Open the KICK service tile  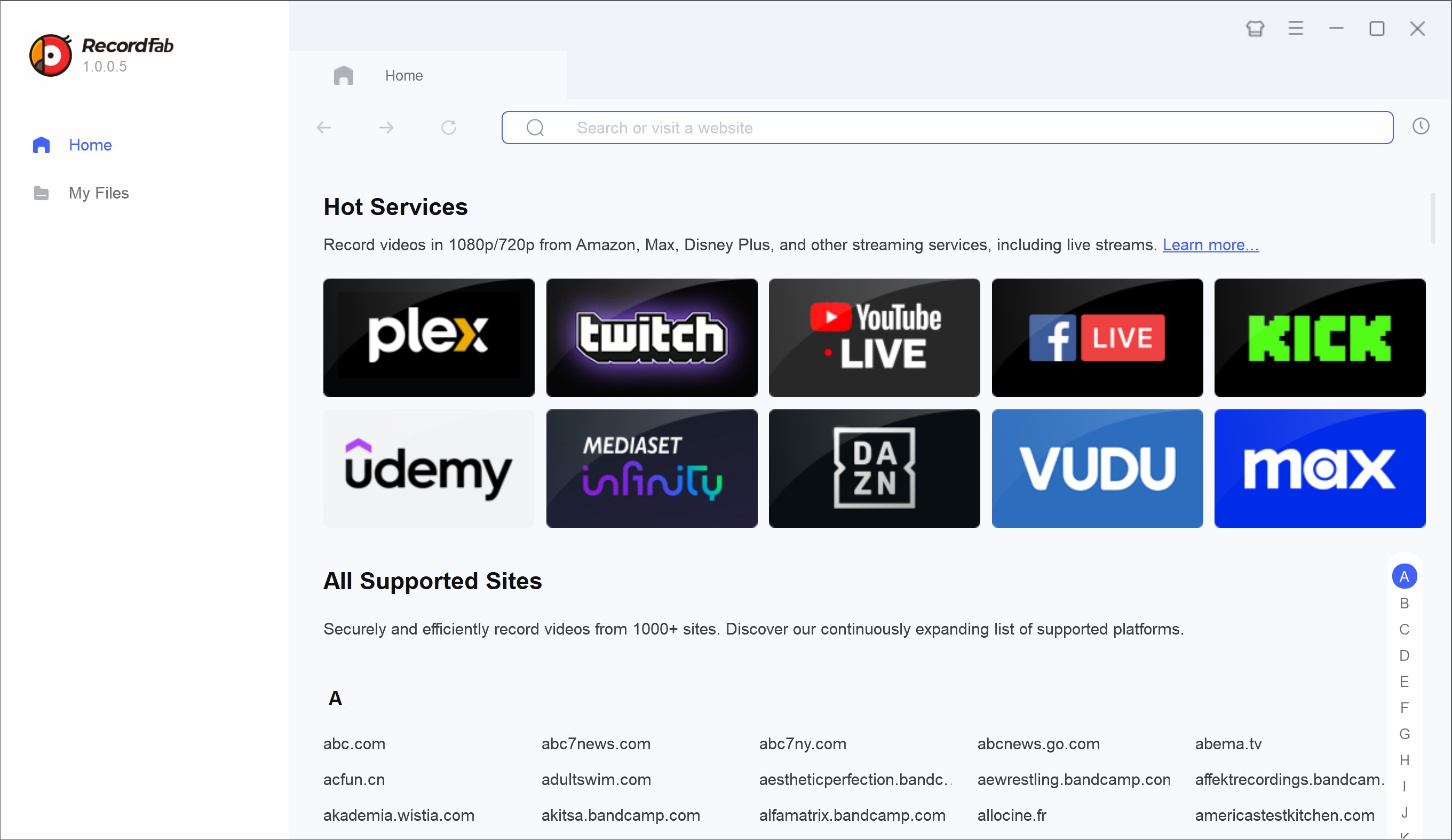(1320, 338)
